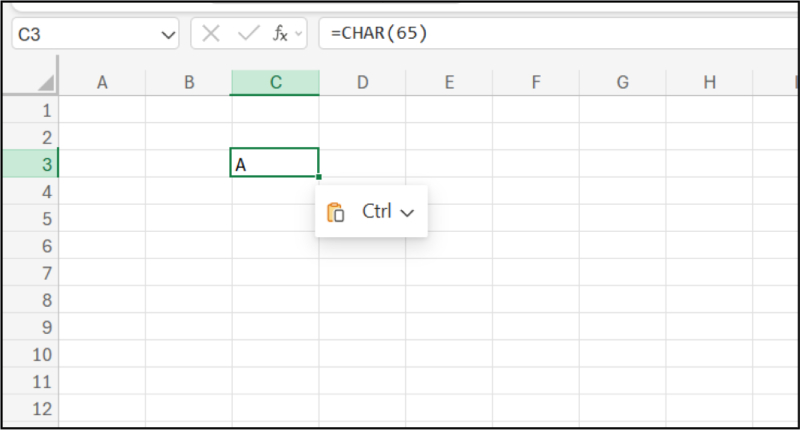Click cell C3 containing the letter A
The height and width of the screenshot is (430, 800).
tap(275, 163)
